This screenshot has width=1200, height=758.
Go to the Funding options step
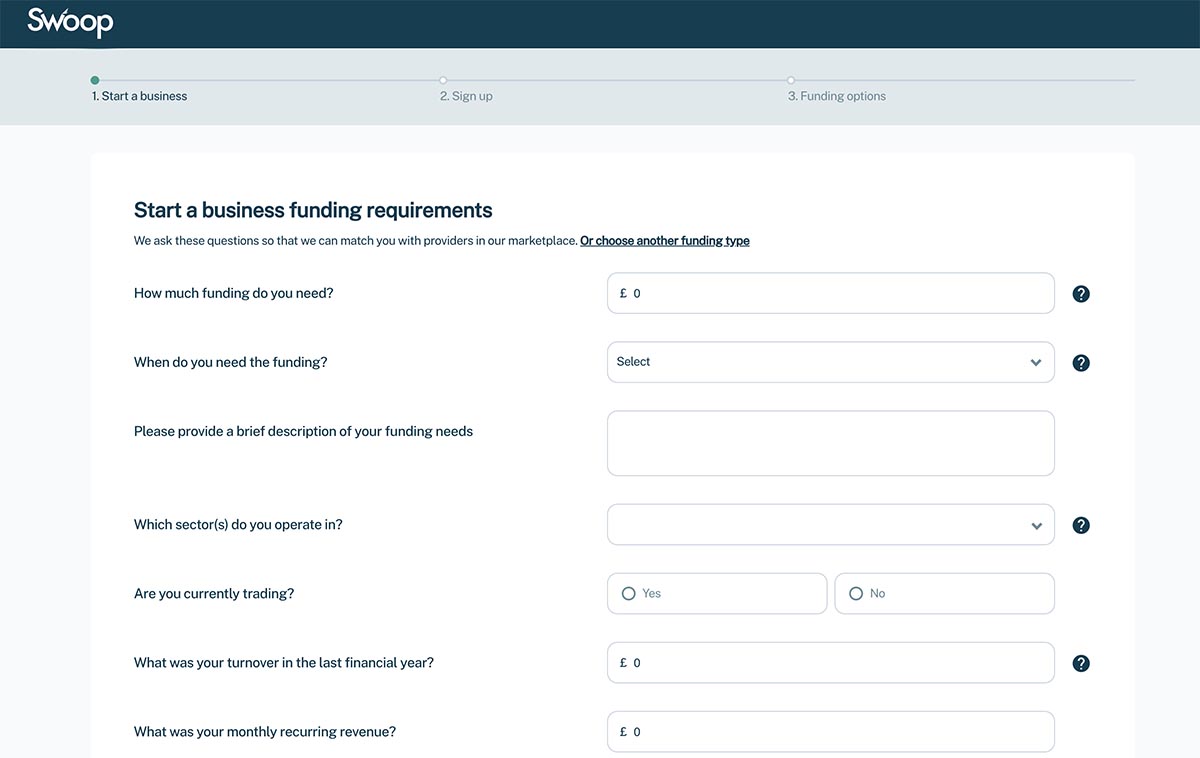pyautogui.click(x=836, y=95)
